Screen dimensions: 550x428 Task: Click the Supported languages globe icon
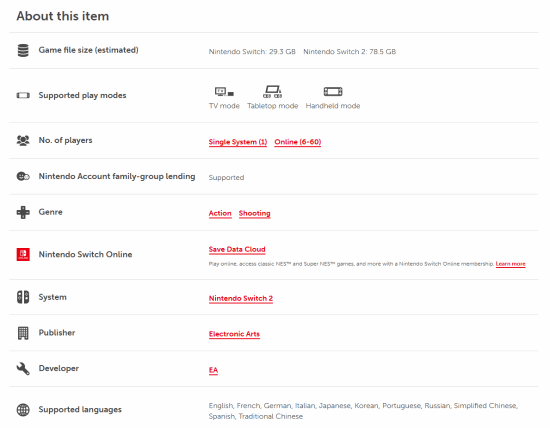23,410
